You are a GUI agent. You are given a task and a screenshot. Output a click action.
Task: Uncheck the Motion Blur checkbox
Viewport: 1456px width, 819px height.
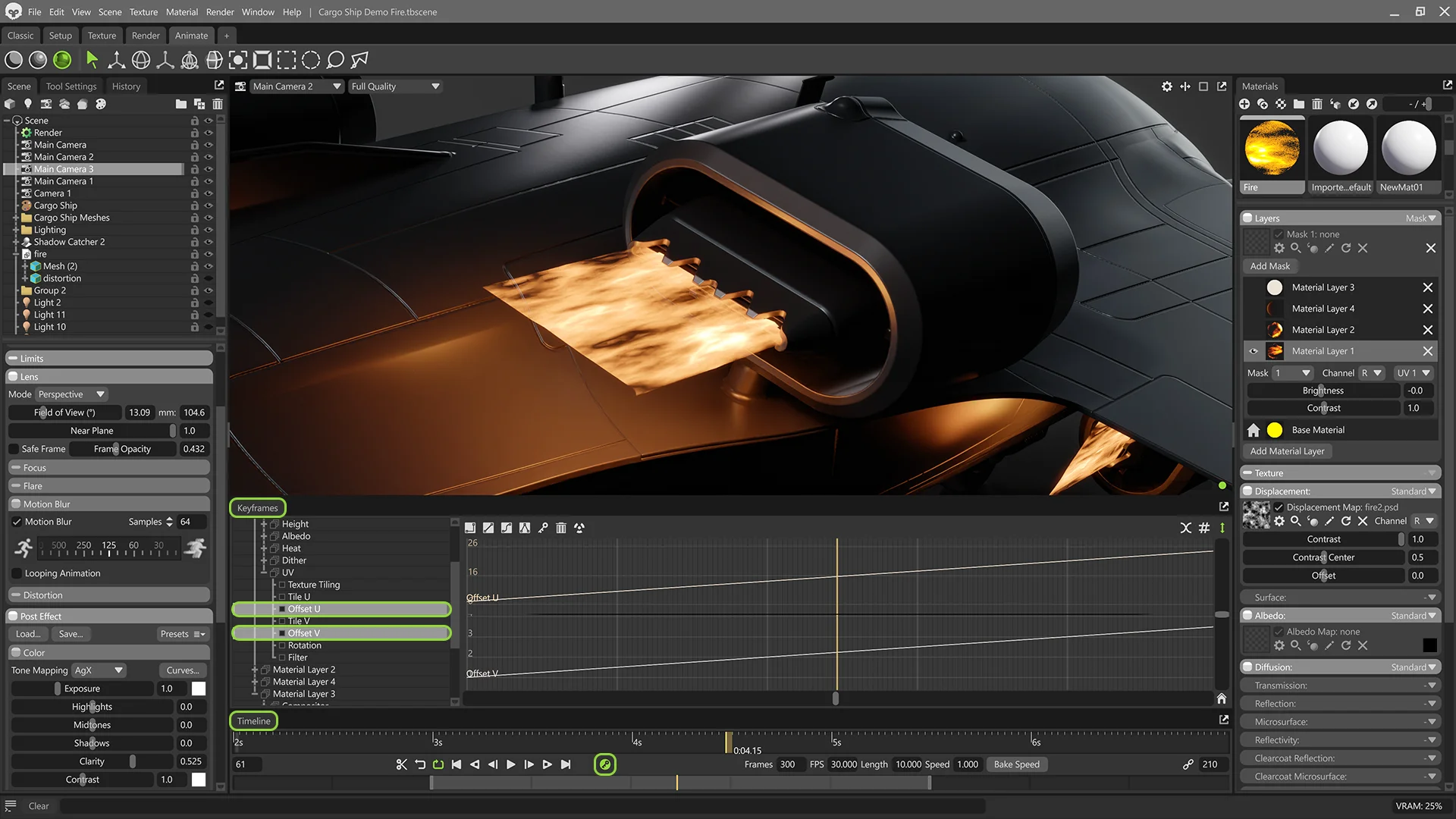coord(17,522)
